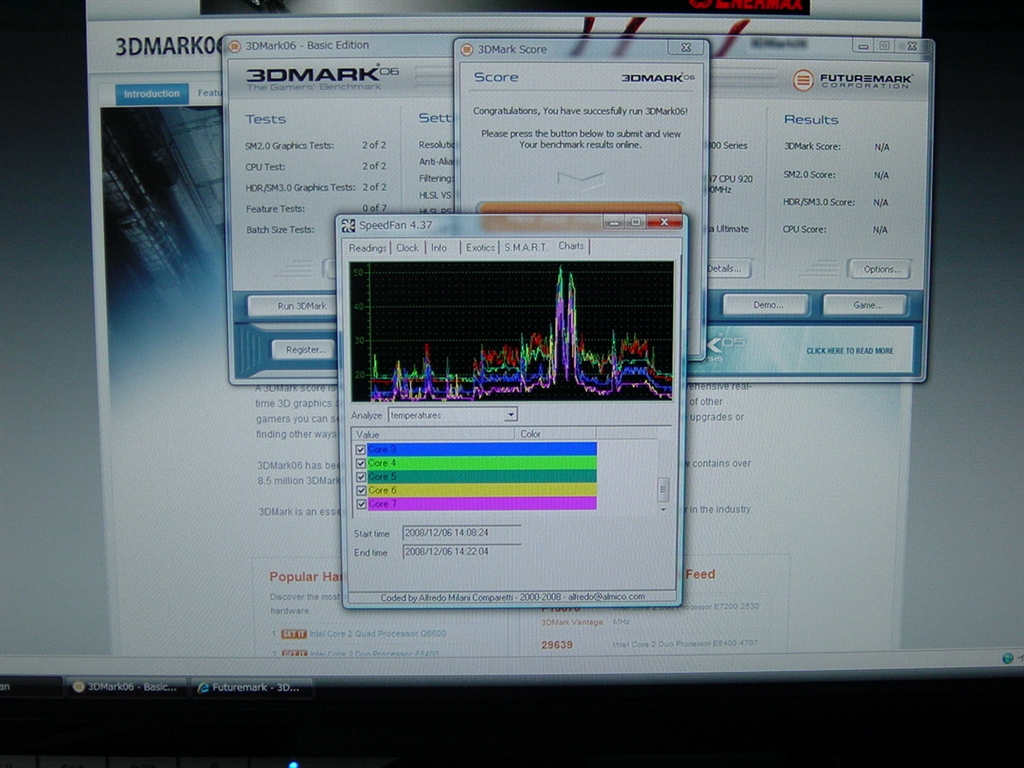The width and height of the screenshot is (1024, 768).
Task: Open the Analyze temperatures dropdown
Action: pyautogui.click(x=511, y=414)
